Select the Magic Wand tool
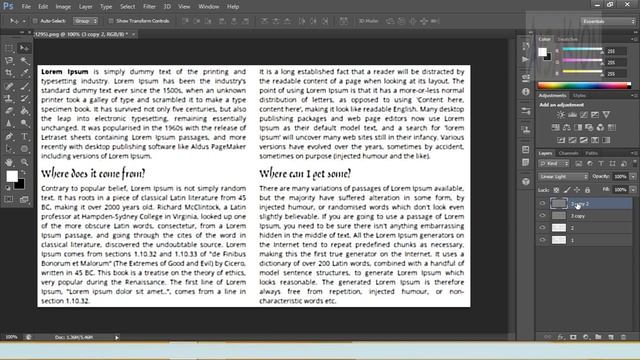Image resolution: width=640 pixels, height=360 pixels. click(x=24, y=61)
